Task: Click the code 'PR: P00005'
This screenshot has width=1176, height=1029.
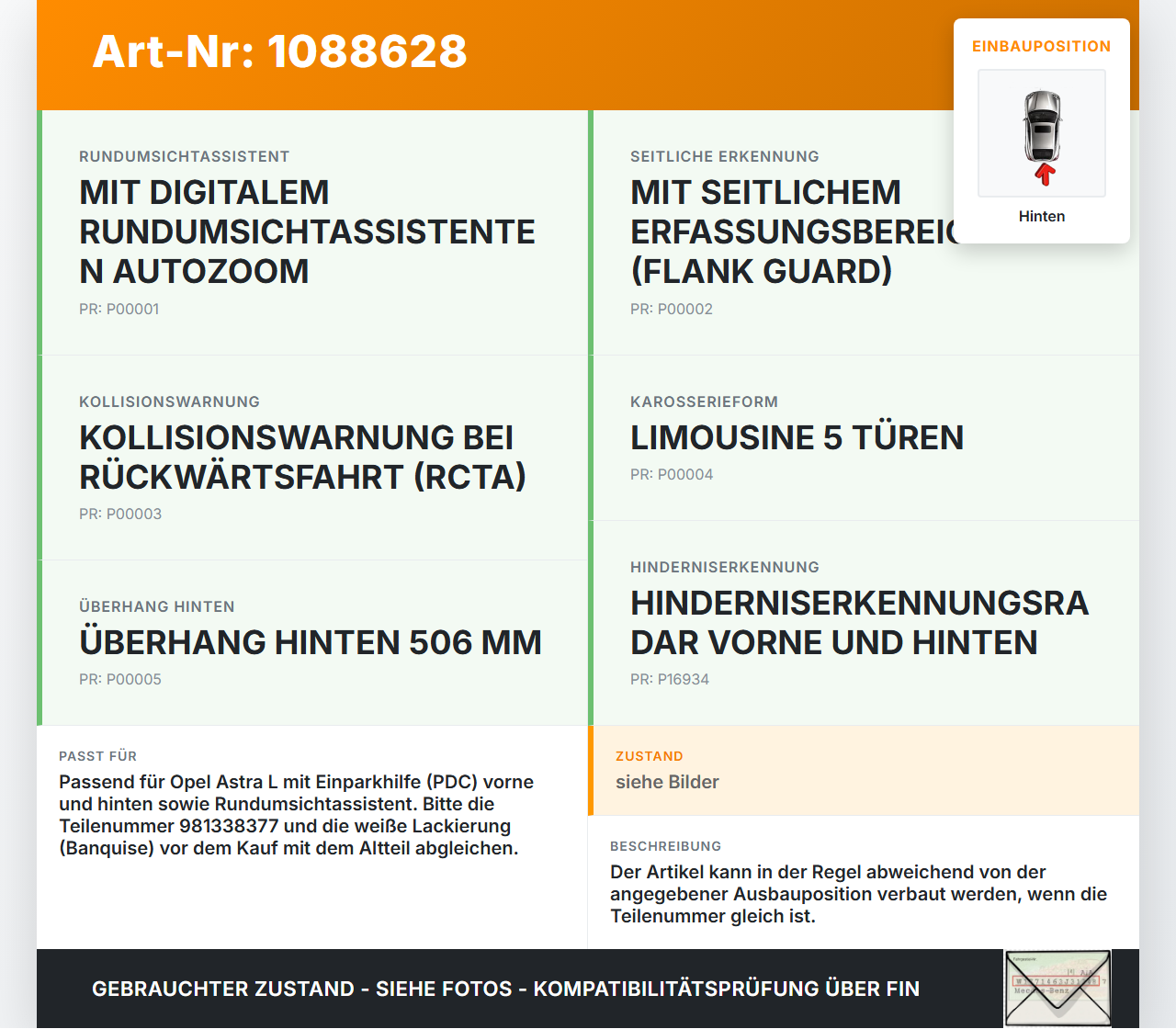Action: tap(120, 679)
